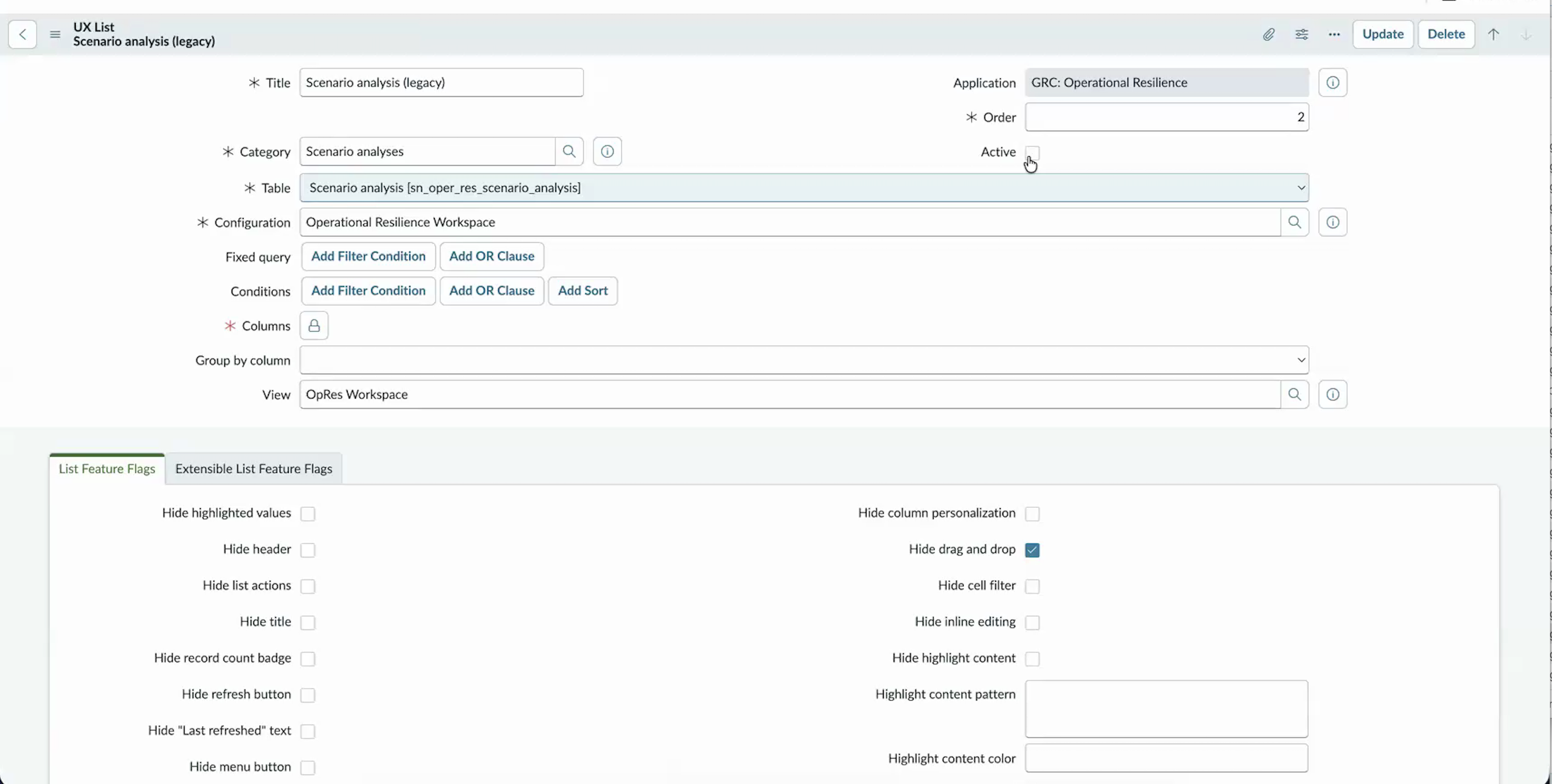This screenshot has height=784, width=1552.
Task: Enable Hide highlight content checkbox
Action: pos(1033,658)
